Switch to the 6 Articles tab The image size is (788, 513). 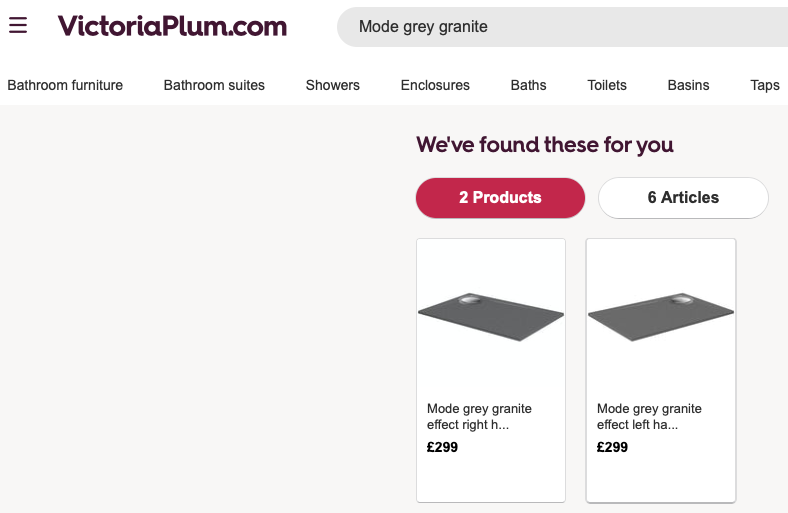point(683,198)
